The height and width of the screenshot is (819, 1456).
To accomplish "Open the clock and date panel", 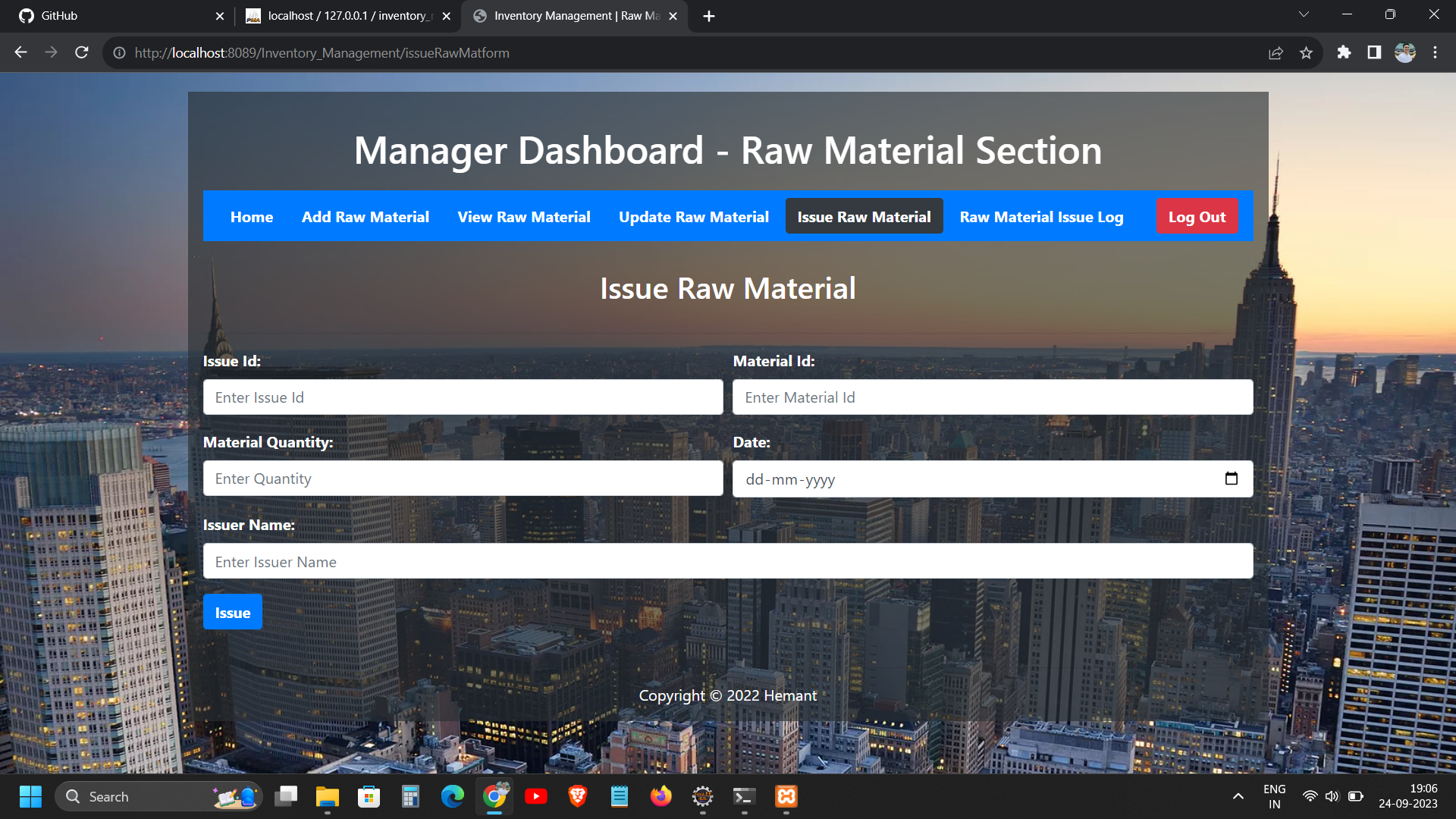I will (x=1408, y=796).
